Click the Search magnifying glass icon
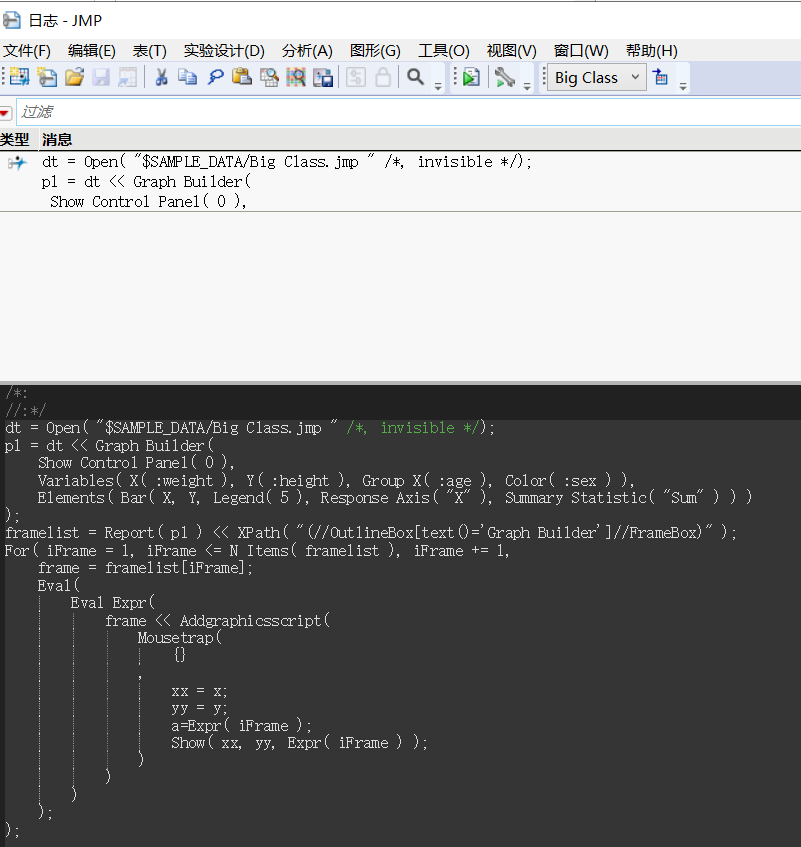 415,77
